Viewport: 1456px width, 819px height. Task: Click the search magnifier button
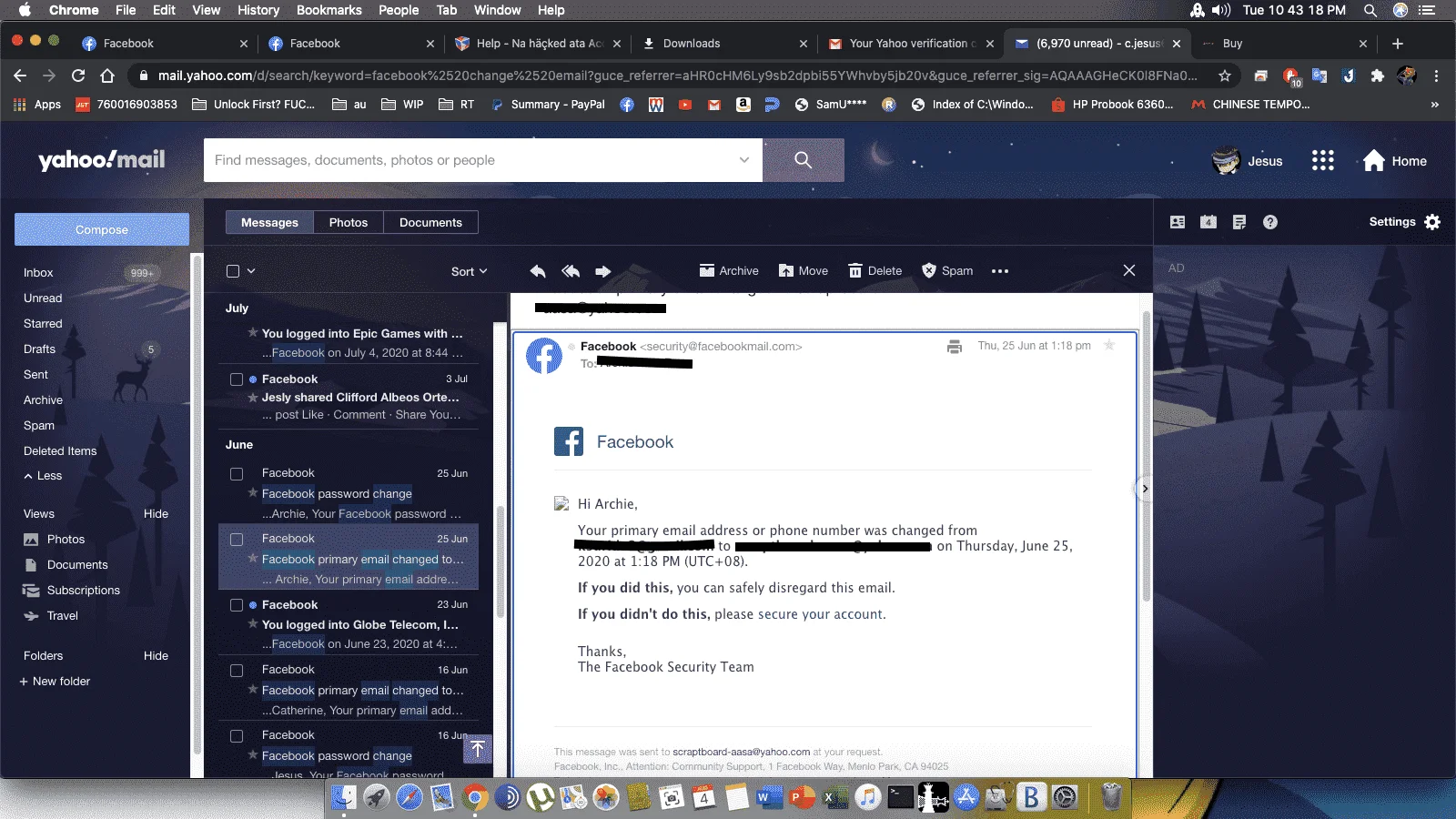tap(803, 160)
